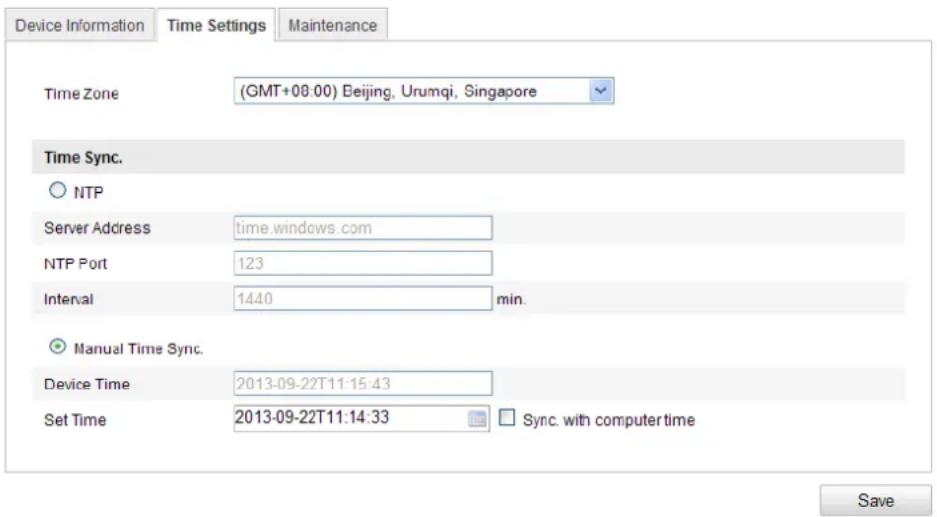Click the Interval minutes field
The height and width of the screenshot is (517, 937).
coord(363,298)
